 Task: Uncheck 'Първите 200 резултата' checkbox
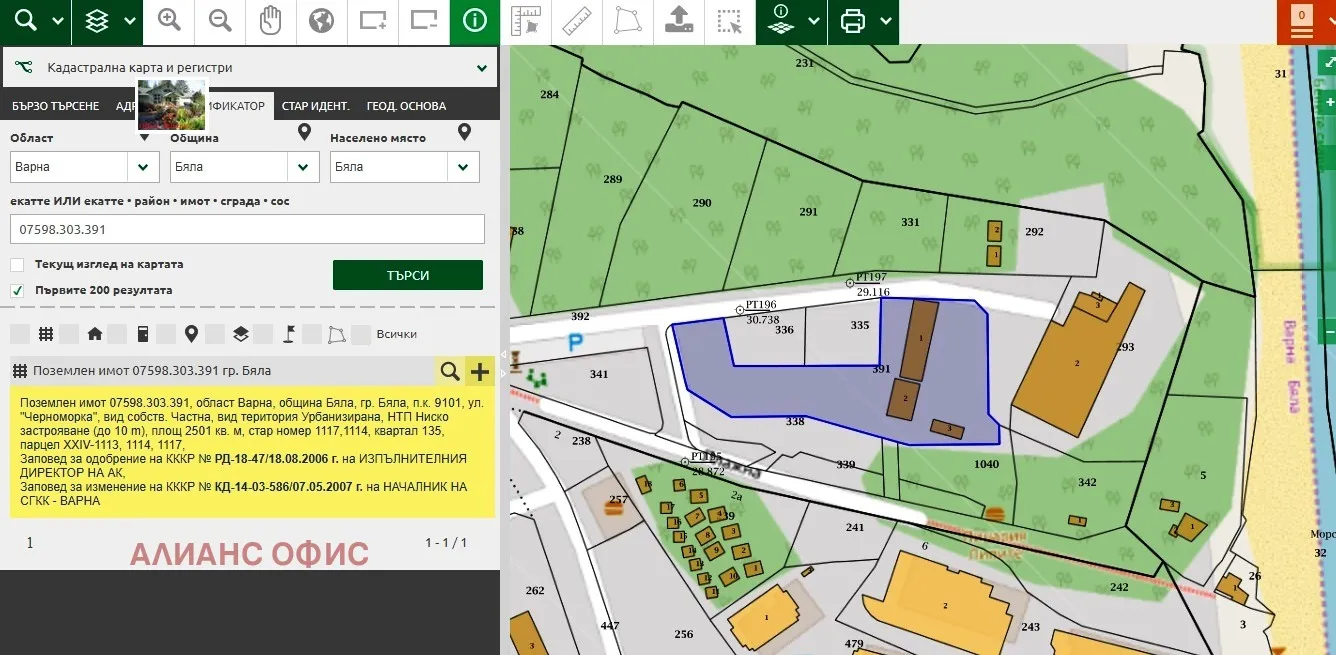tap(17, 291)
